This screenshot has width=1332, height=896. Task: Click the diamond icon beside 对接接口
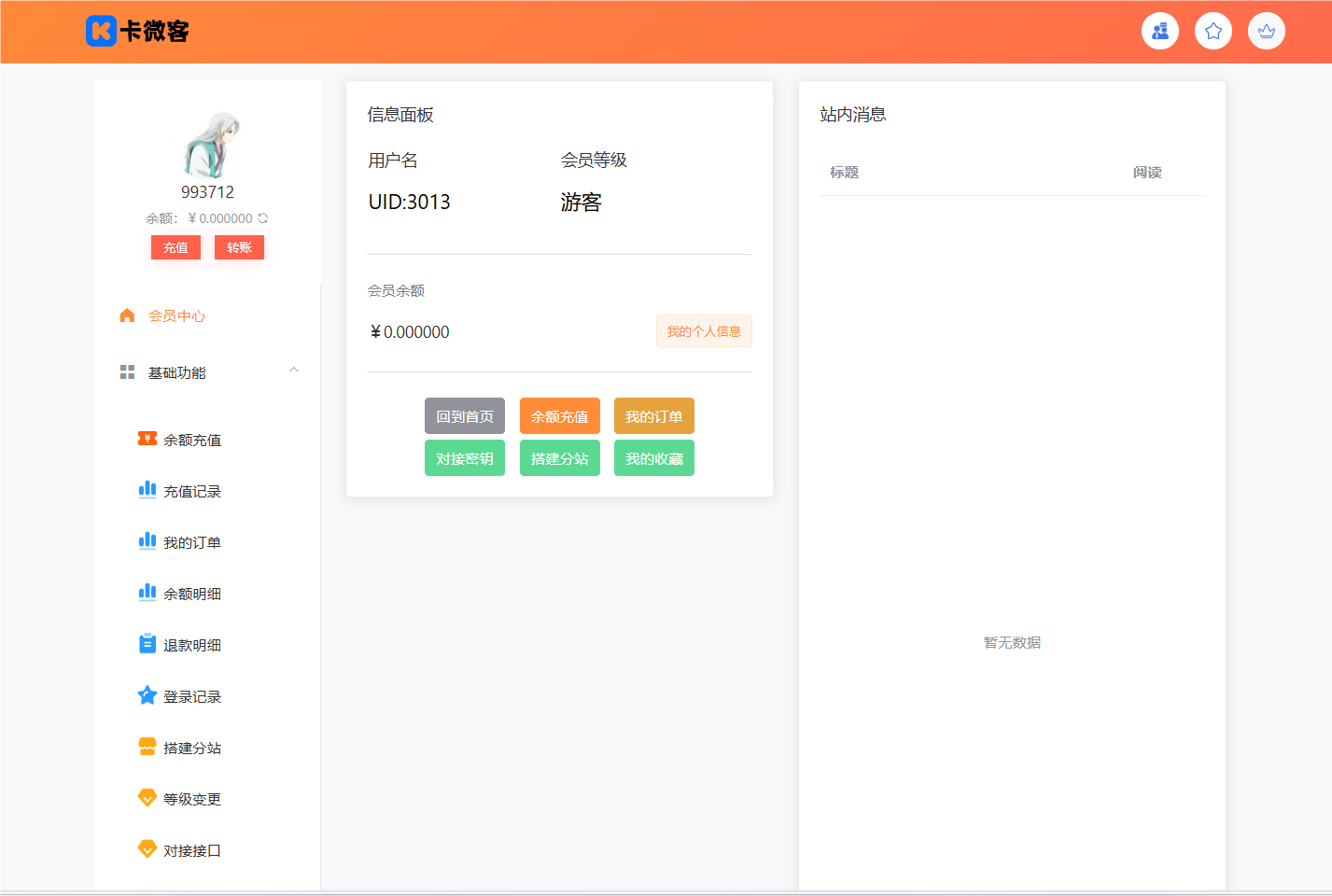pyautogui.click(x=147, y=849)
